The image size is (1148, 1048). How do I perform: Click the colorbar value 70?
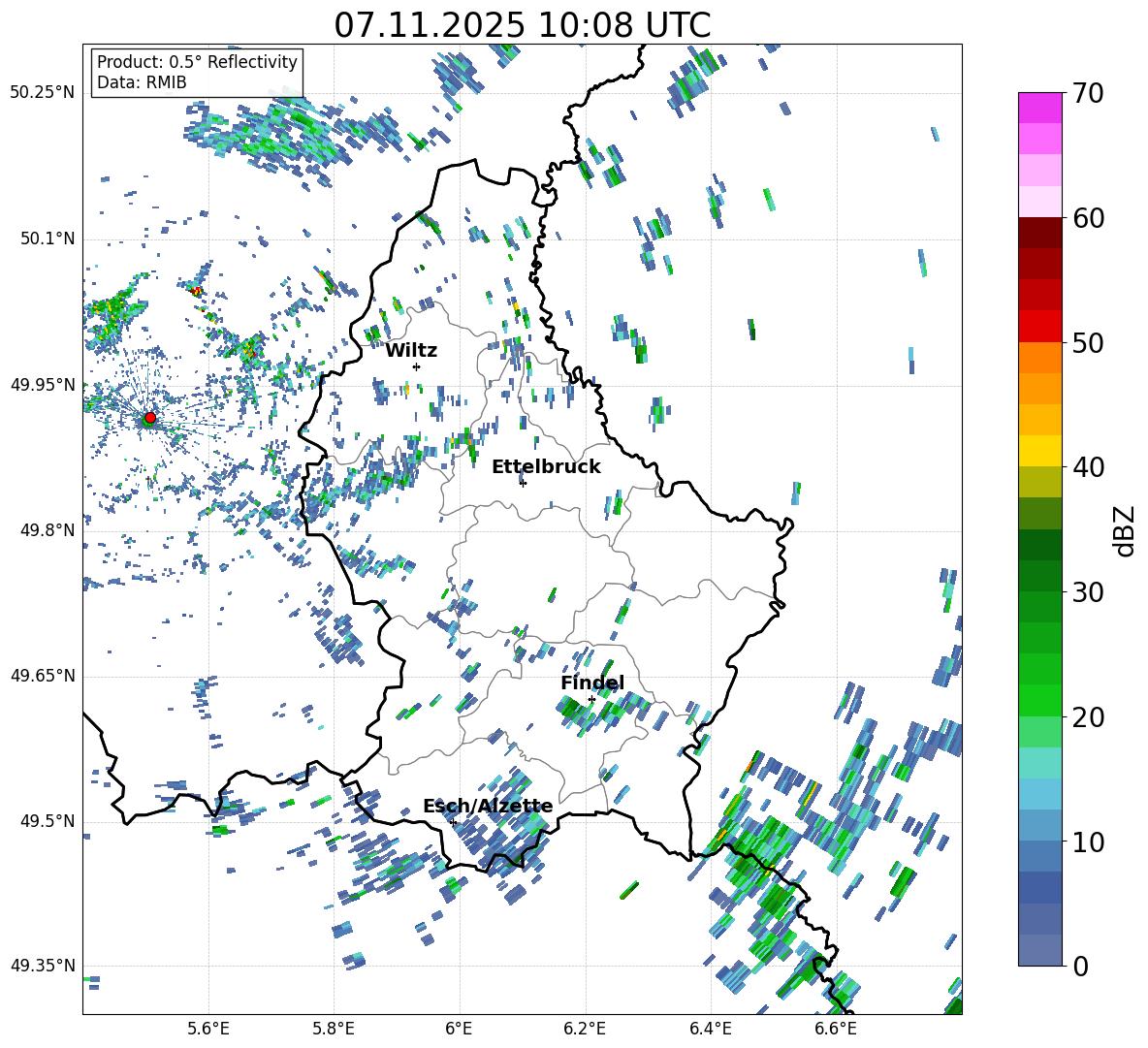1089,94
